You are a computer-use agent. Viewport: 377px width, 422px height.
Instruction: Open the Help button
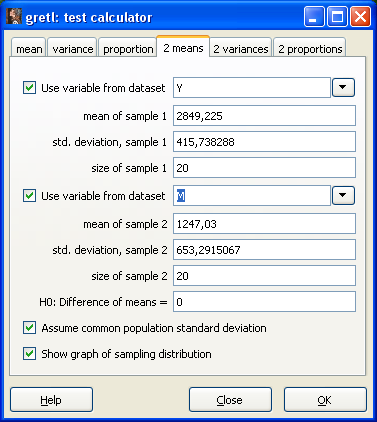click(51, 400)
